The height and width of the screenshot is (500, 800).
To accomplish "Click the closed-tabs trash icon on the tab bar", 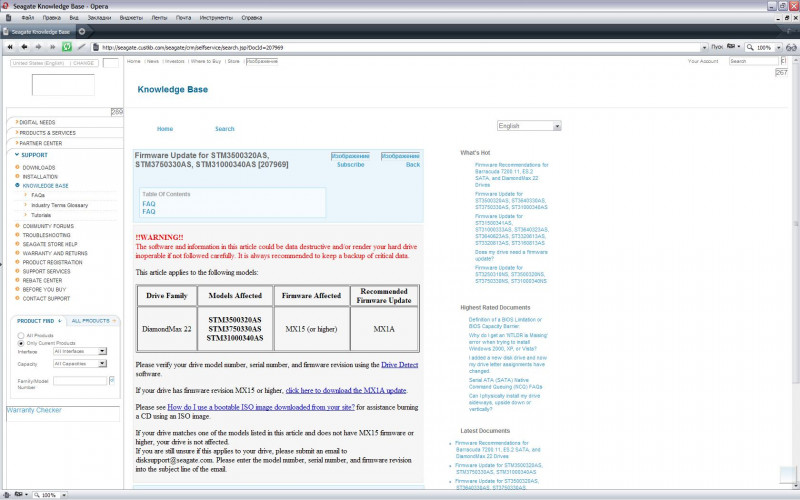I will tap(791, 31).
